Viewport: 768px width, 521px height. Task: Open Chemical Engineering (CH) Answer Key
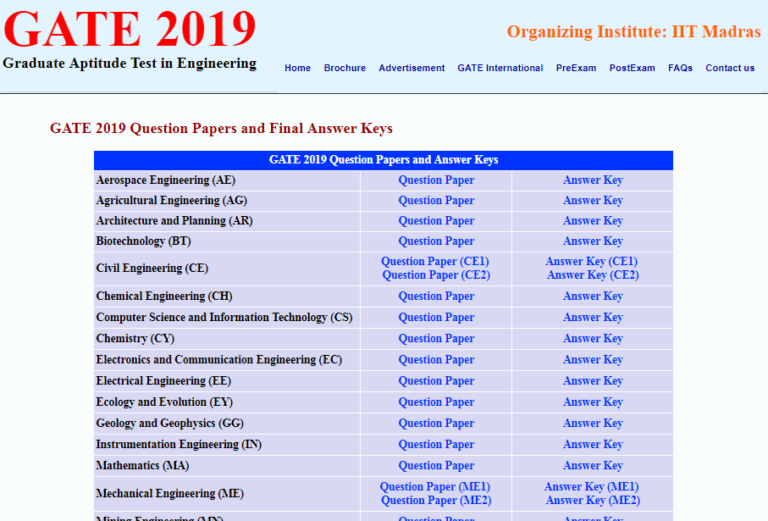[x=593, y=296]
